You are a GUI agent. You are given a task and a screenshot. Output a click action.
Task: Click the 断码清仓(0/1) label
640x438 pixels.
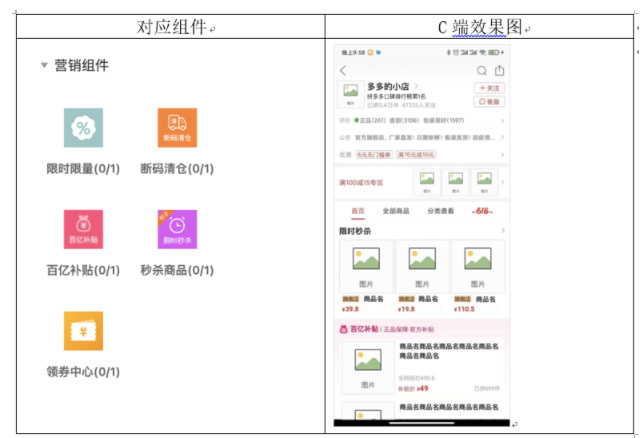coord(177,169)
